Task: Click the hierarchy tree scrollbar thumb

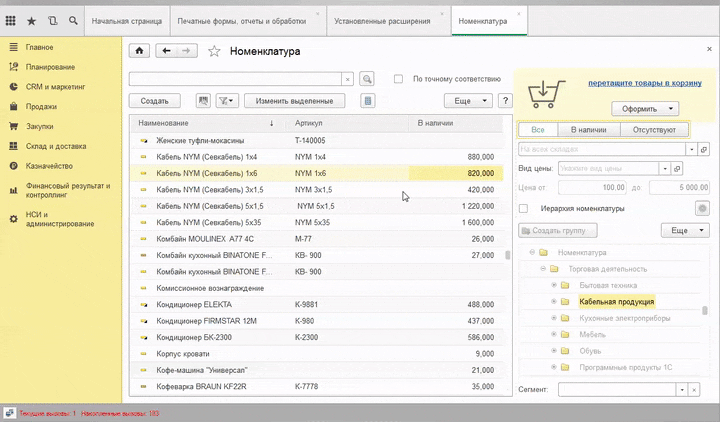Action: click(705, 310)
